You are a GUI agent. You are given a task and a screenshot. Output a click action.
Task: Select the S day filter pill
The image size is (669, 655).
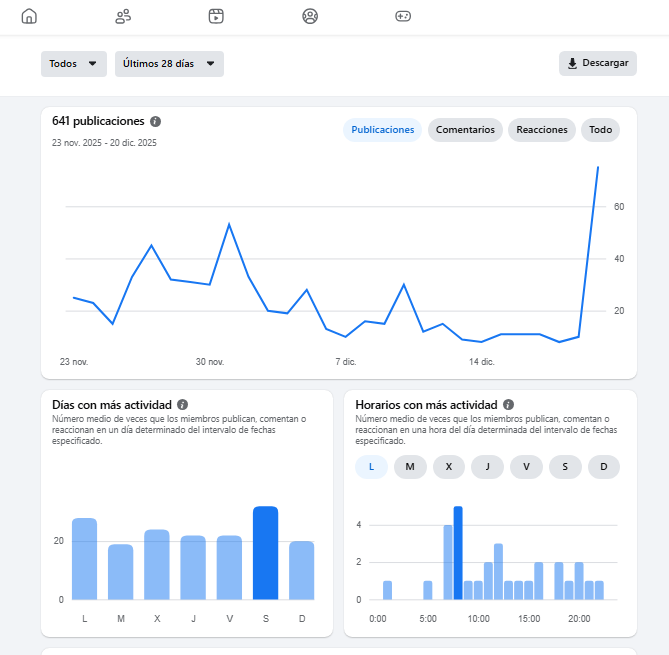click(x=565, y=467)
